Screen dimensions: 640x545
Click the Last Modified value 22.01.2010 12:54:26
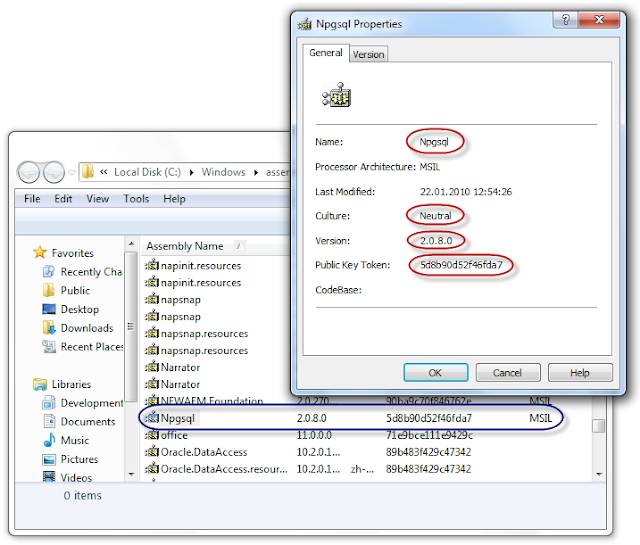point(466,191)
